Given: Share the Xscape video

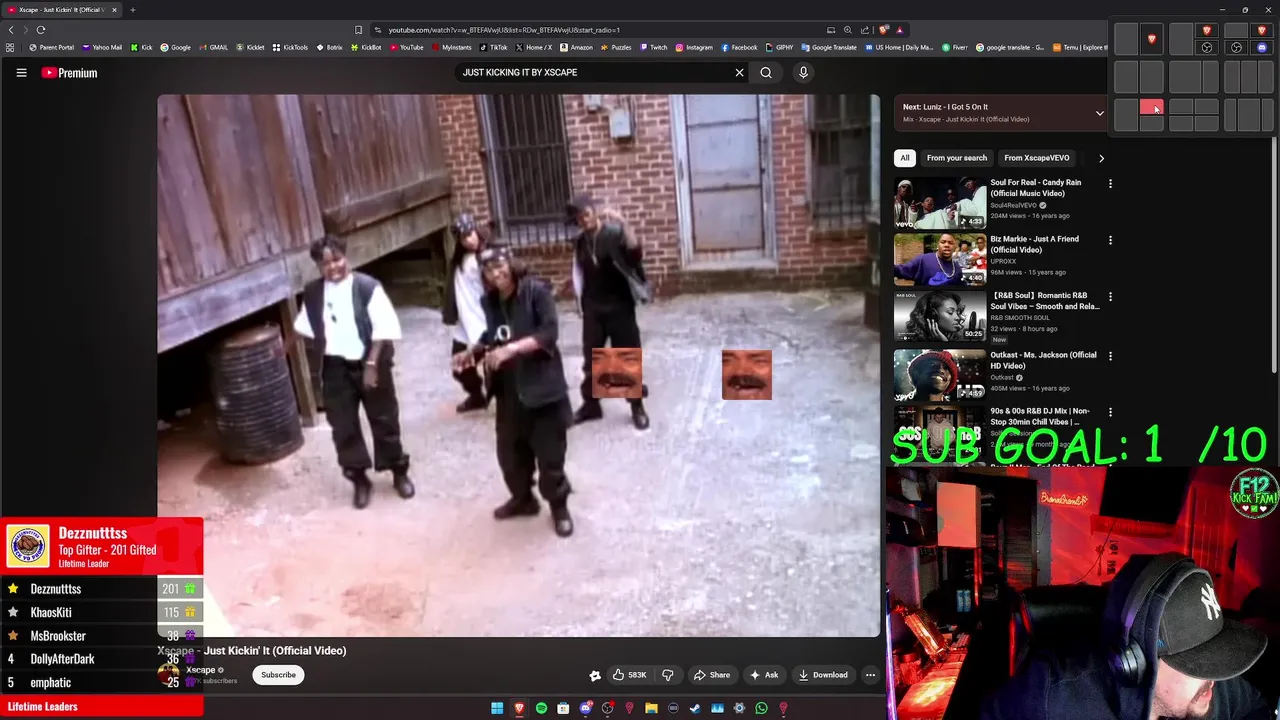Looking at the screenshot, I should 712,675.
